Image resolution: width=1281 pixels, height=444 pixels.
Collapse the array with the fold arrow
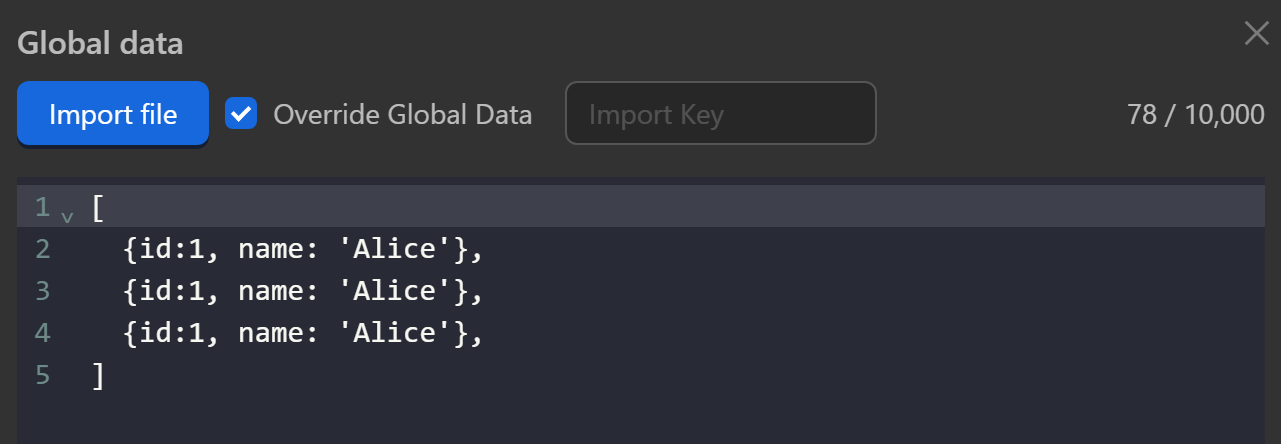(x=67, y=214)
